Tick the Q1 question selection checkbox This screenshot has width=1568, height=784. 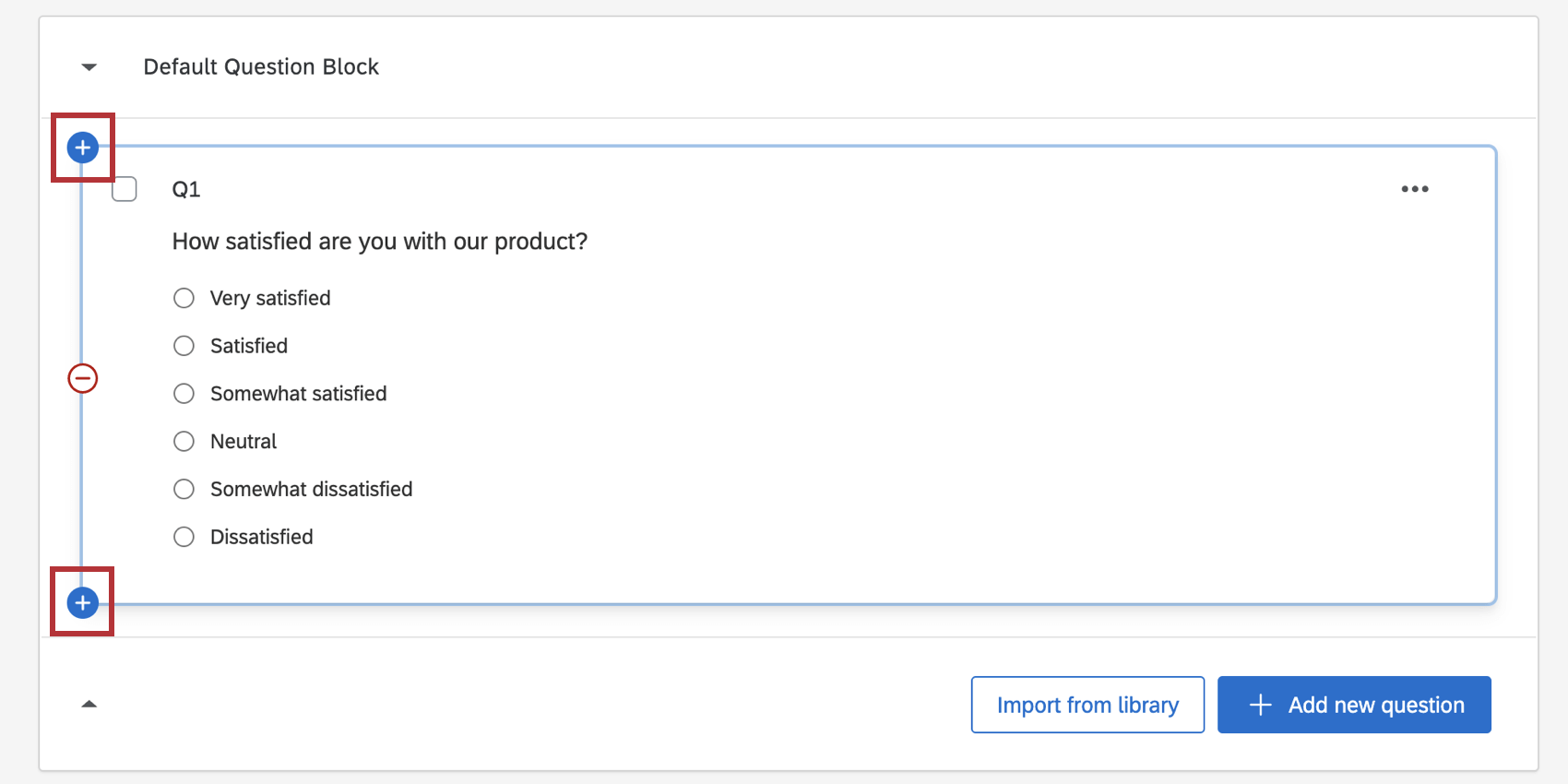[x=125, y=189]
